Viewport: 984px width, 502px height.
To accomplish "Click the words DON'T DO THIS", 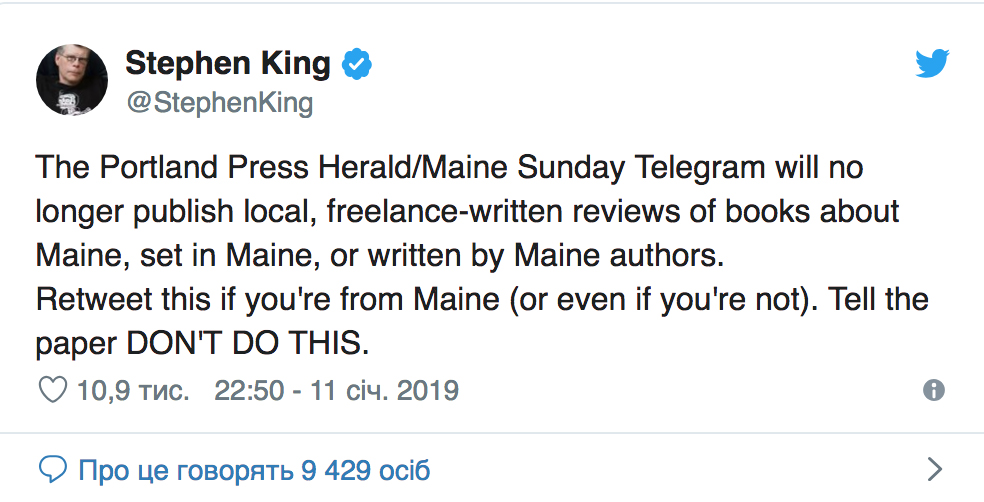I will (x=248, y=343).
